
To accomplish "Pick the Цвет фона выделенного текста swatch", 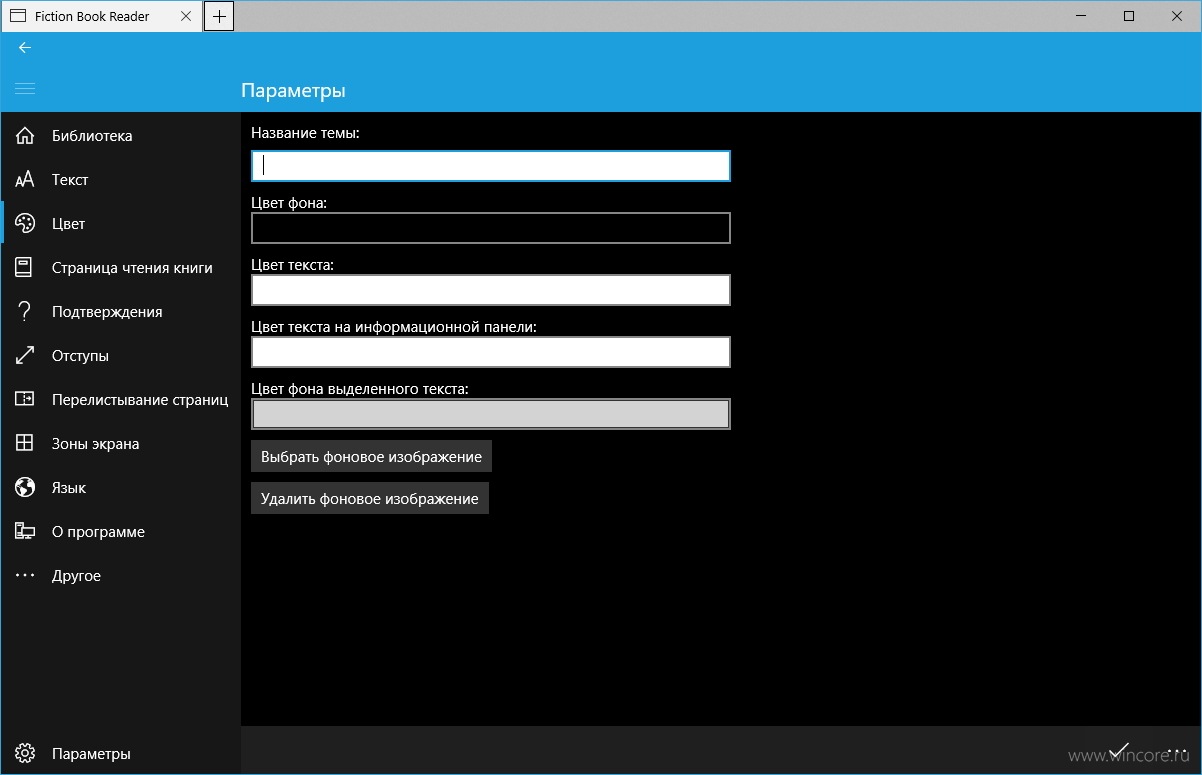I will point(491,414).
